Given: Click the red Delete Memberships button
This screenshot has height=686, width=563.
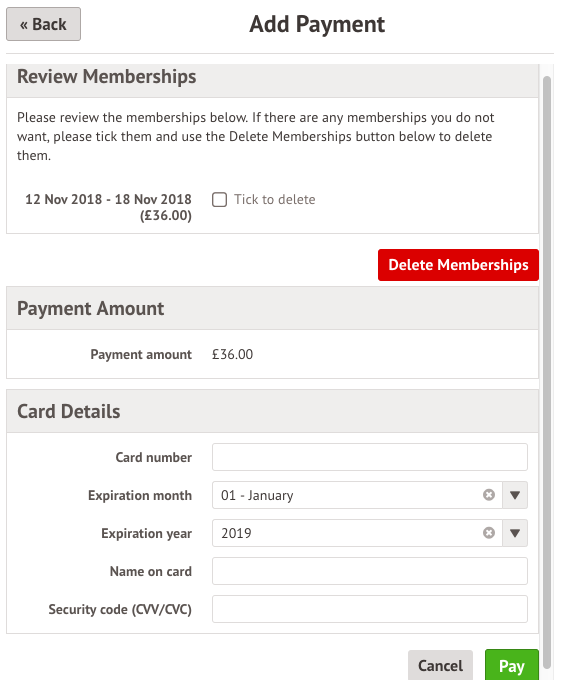Looking at the screenshot, I should 458,265.
